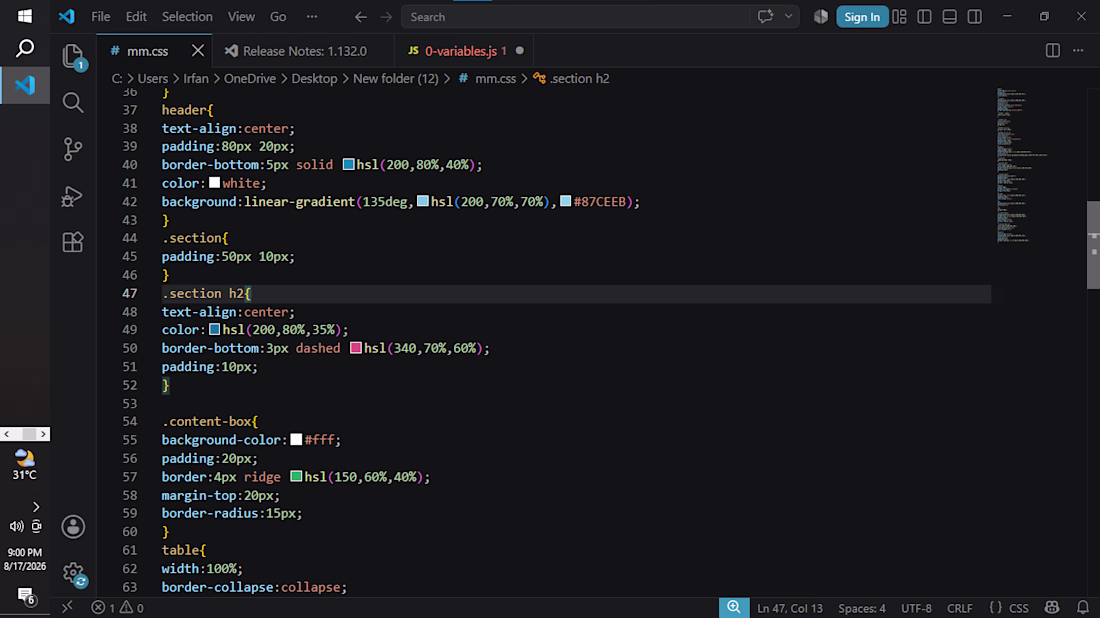Click line number 53 in gutter
Screen dimensions: 1100x618
[x=130, y=403]
